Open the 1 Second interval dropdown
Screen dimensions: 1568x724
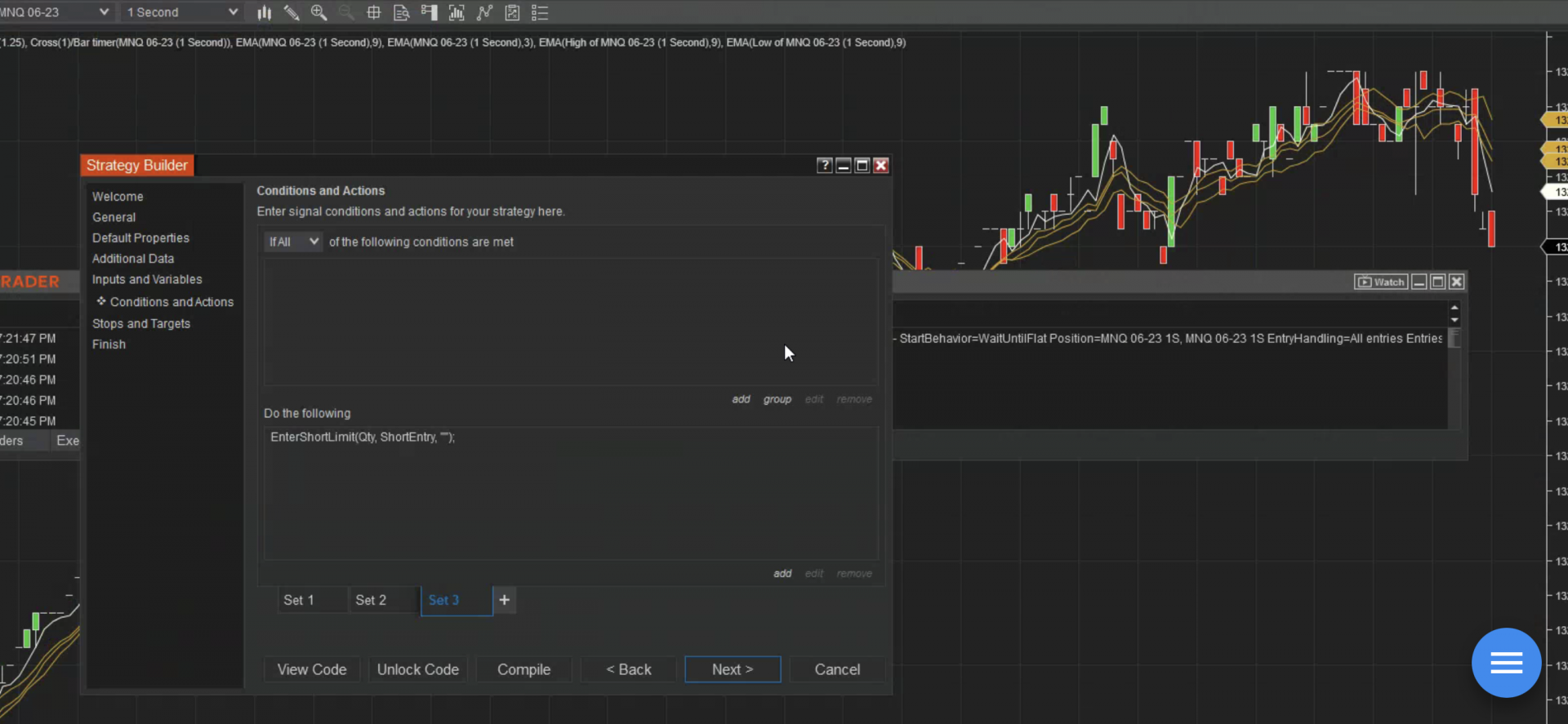tap(181, 12)
